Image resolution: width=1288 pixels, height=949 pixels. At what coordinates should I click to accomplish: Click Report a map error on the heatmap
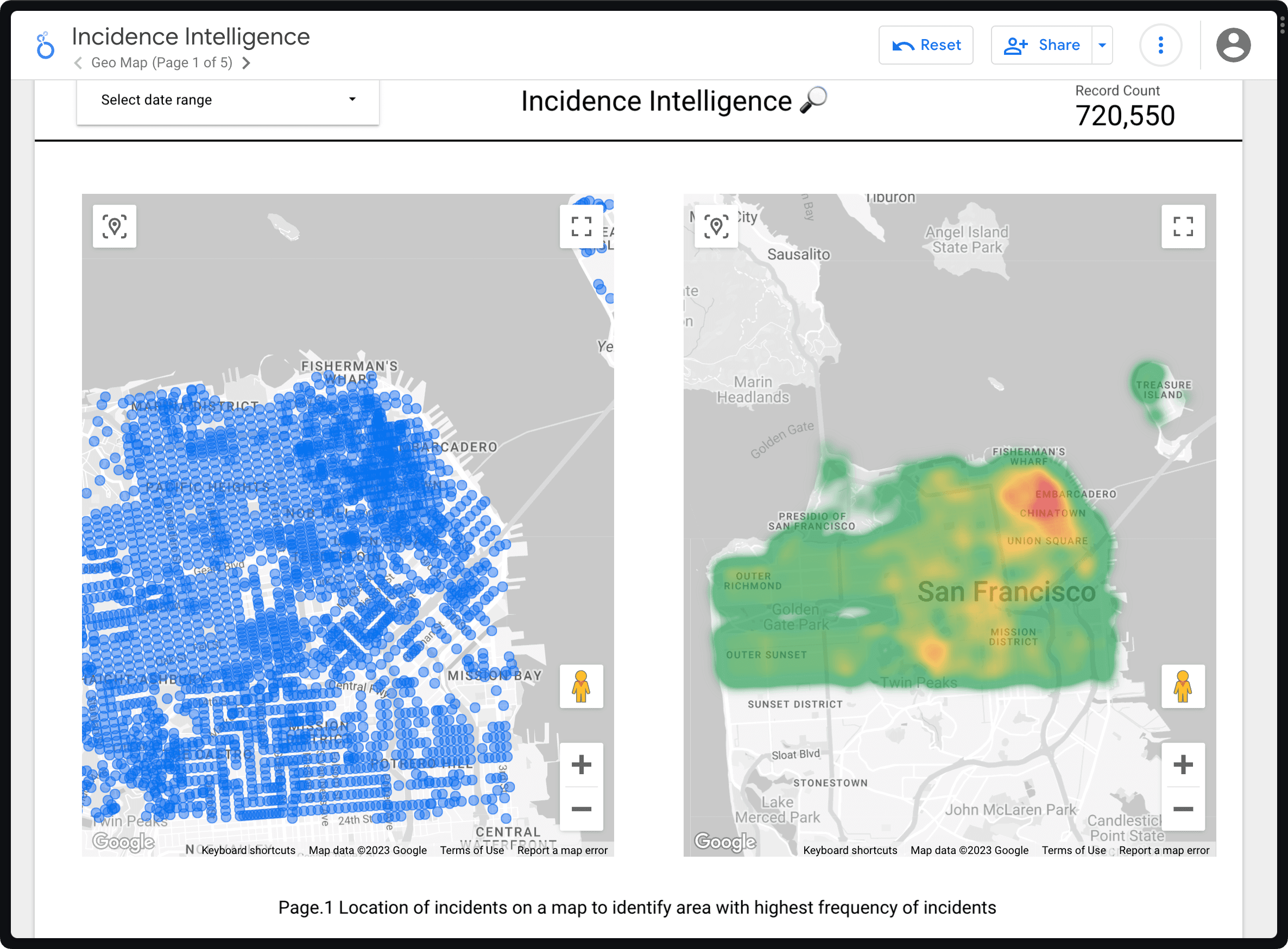point(1164,851)
